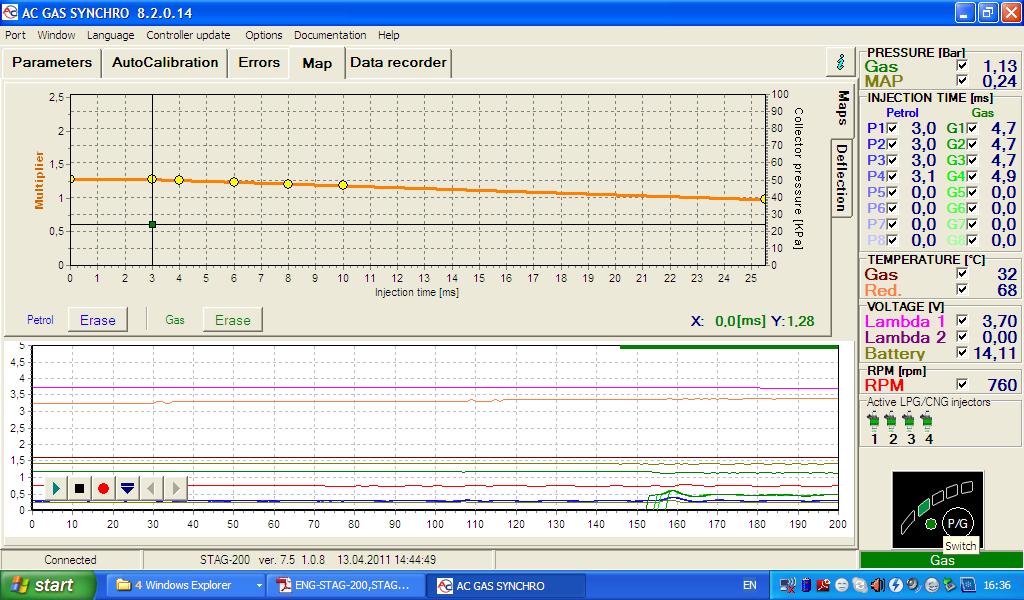Toggle the P4 petrol injector checkbox
1024x600 pixels.
point(892,176)
